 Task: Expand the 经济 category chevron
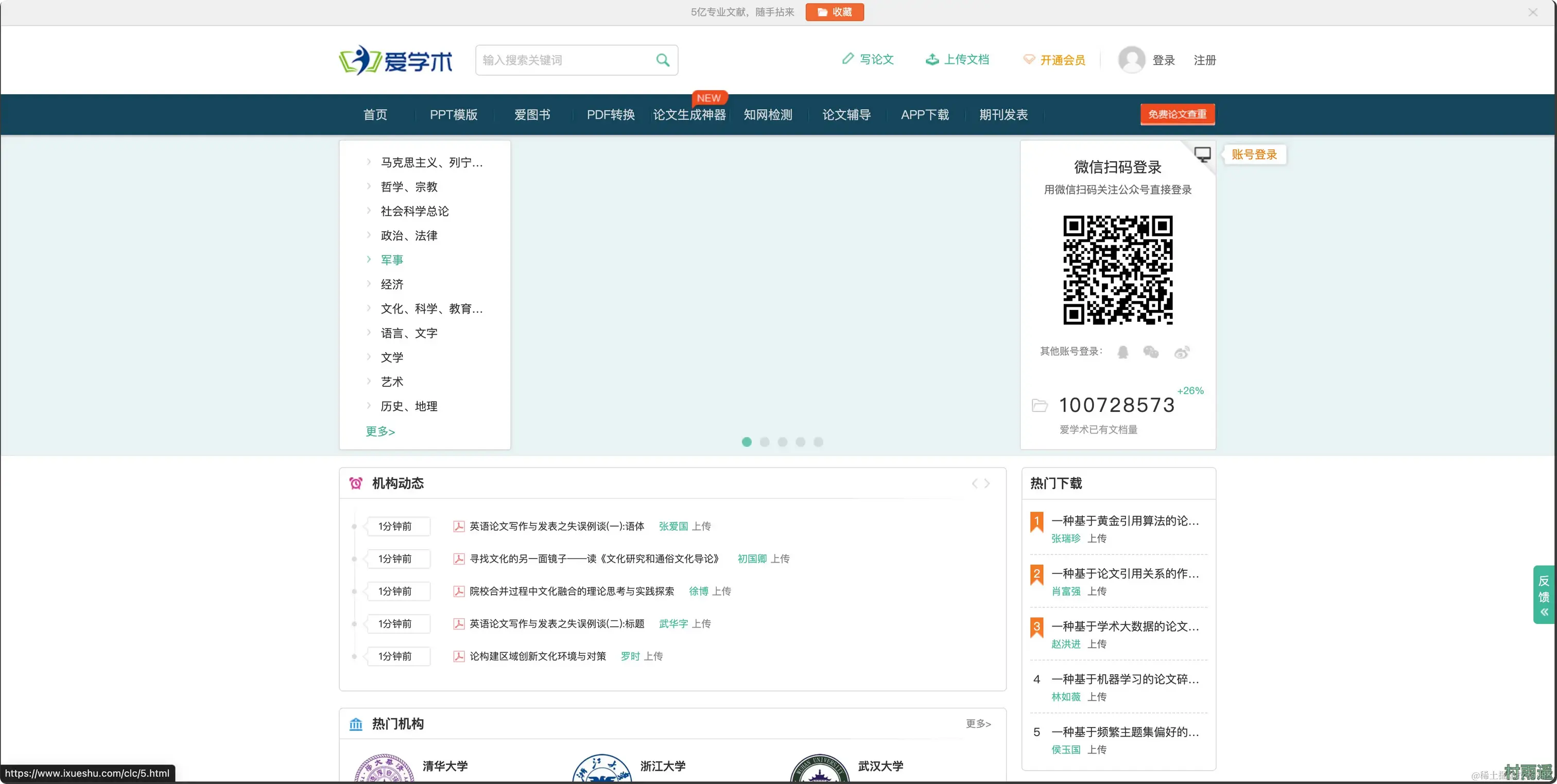[x=369, y=284]
